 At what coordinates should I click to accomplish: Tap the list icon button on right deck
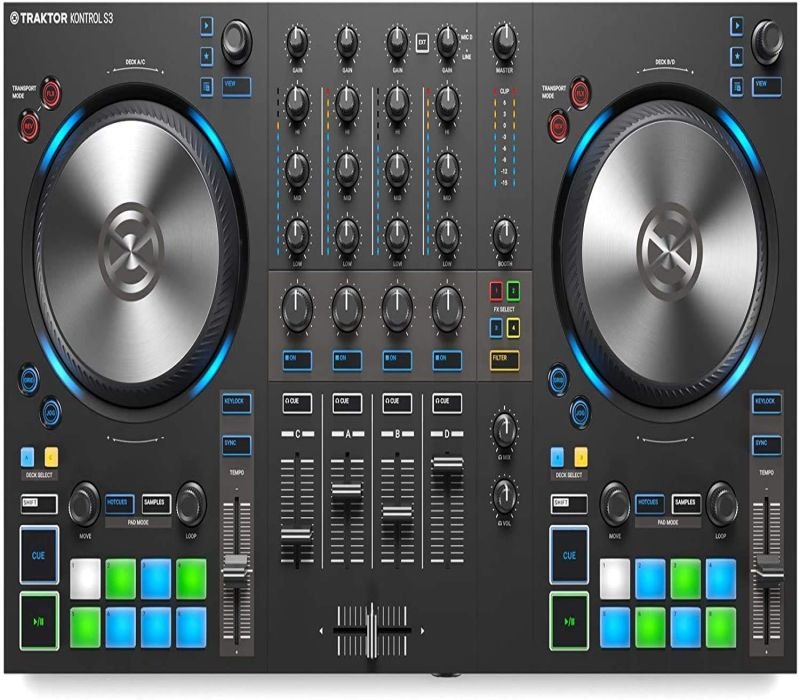(x=737, y=87)
